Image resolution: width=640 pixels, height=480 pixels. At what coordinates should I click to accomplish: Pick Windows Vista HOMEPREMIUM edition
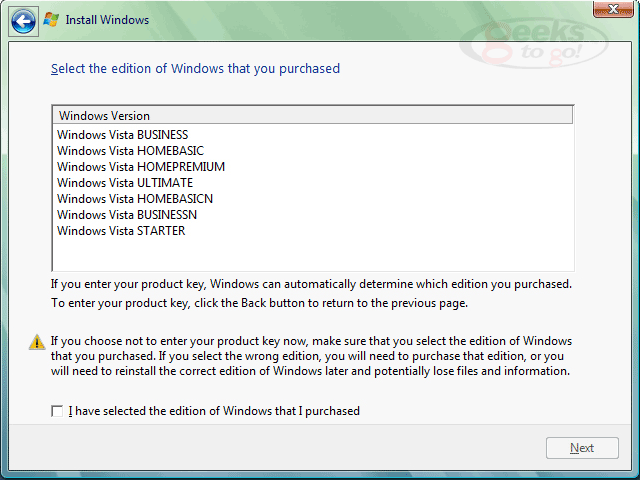(141, 167)
